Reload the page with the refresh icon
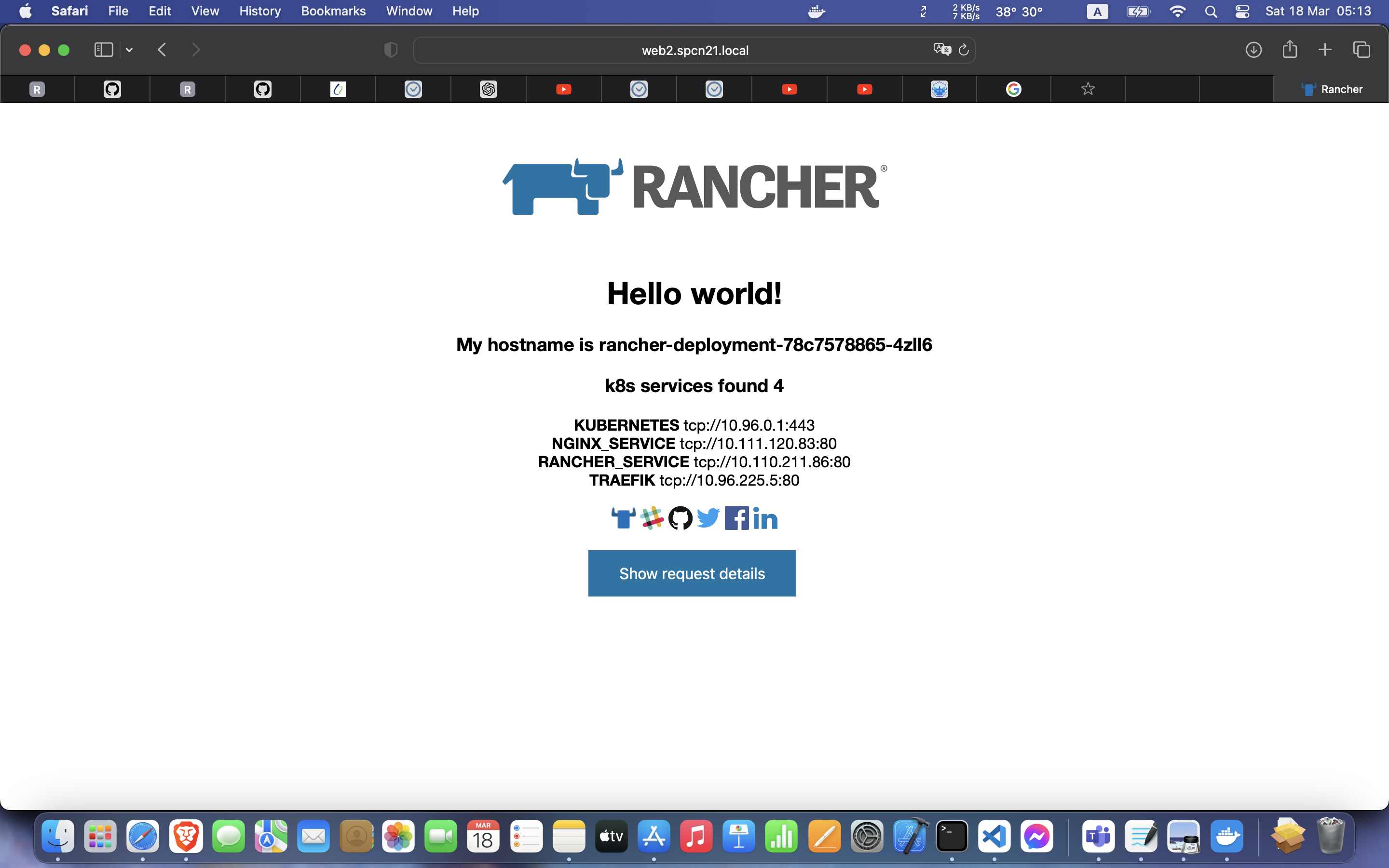Image resolution: width=1389 pixels, height=868 pixels. 964,50
